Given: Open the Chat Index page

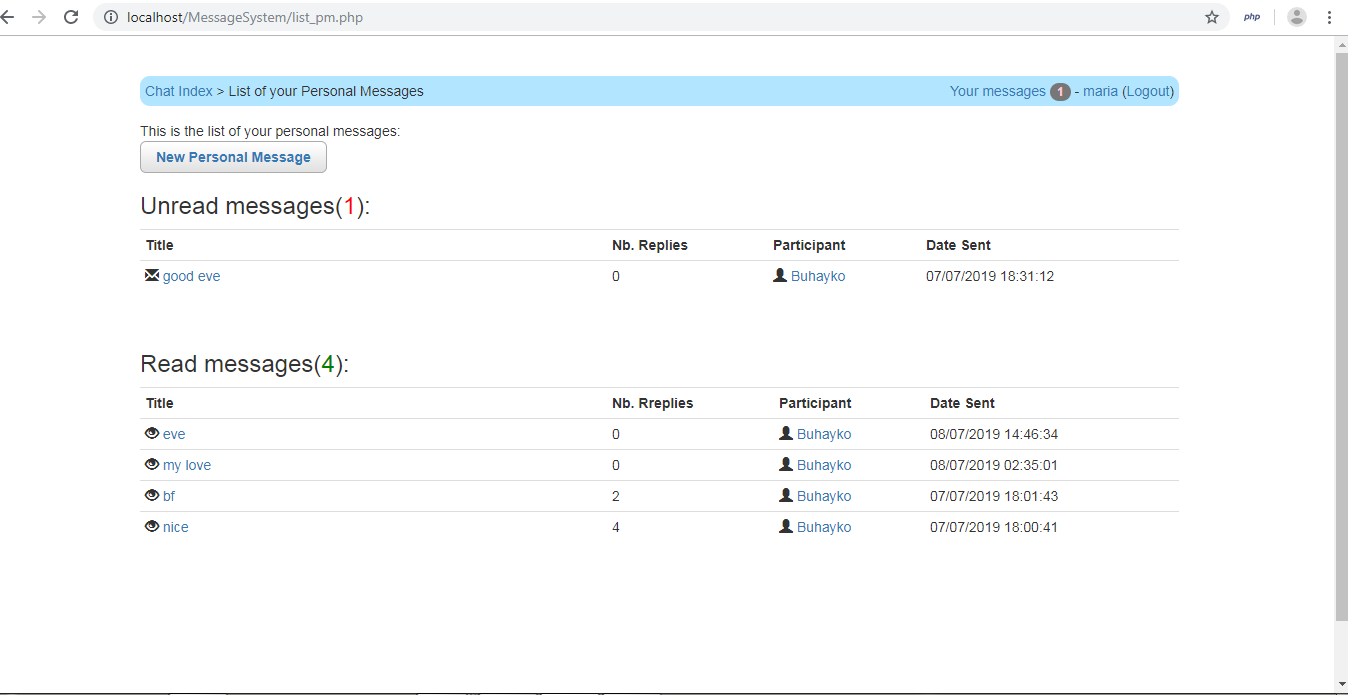Looking at the screenshot, I should point(178,90).
